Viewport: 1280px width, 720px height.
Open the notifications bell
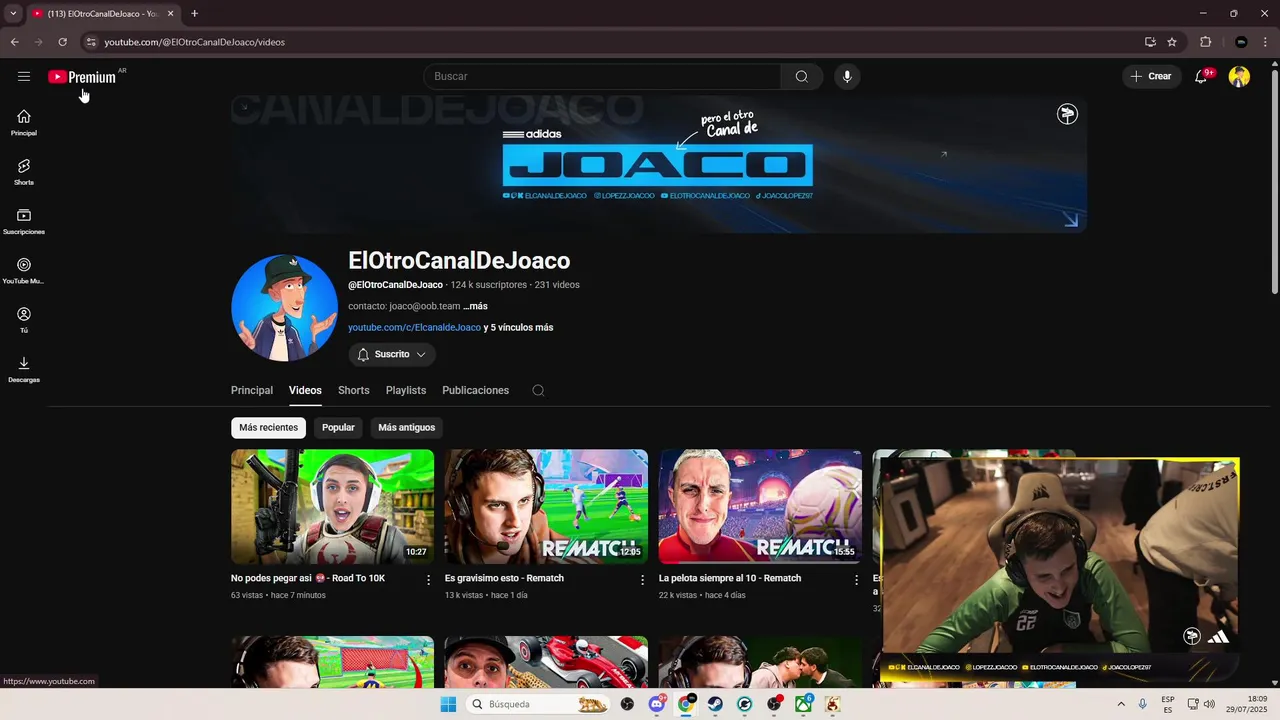tap(1201, 76)
